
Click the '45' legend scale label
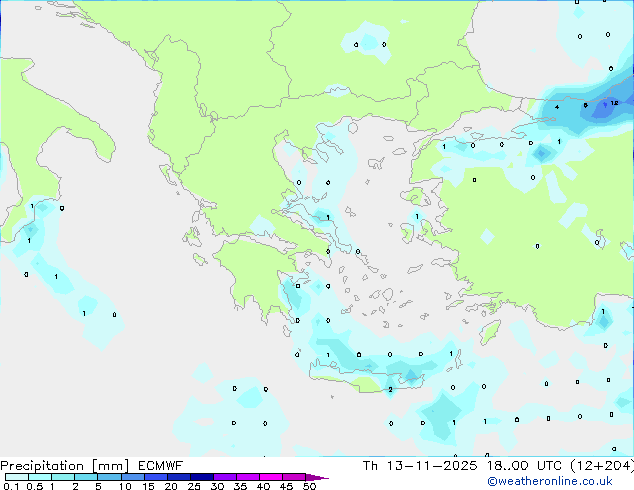[x=286, y=486]
